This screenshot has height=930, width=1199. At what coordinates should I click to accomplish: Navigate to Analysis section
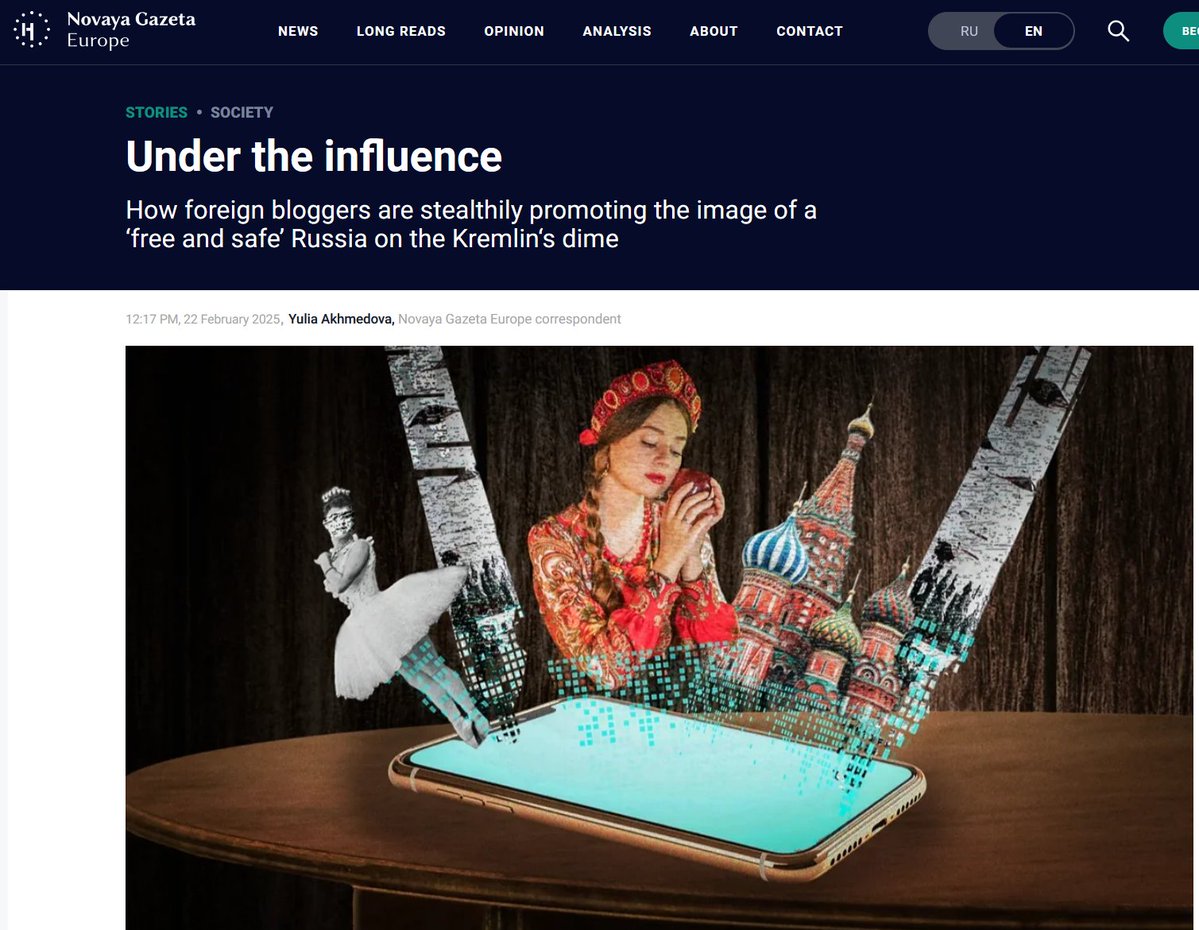pos(616,31)
